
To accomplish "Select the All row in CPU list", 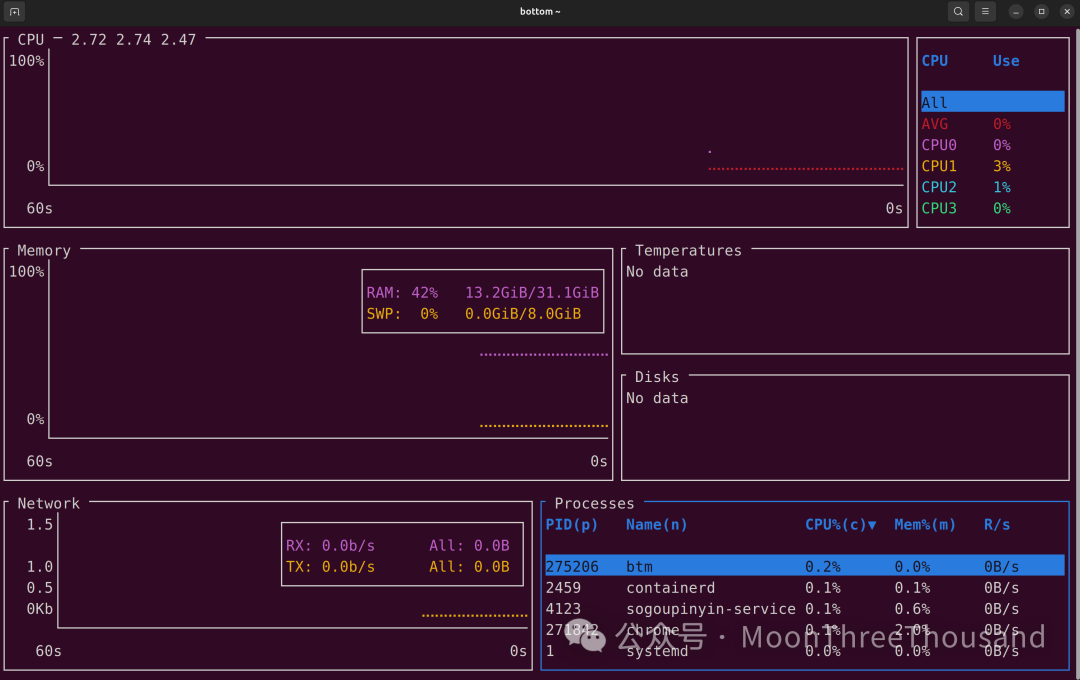I will (993, 102).
